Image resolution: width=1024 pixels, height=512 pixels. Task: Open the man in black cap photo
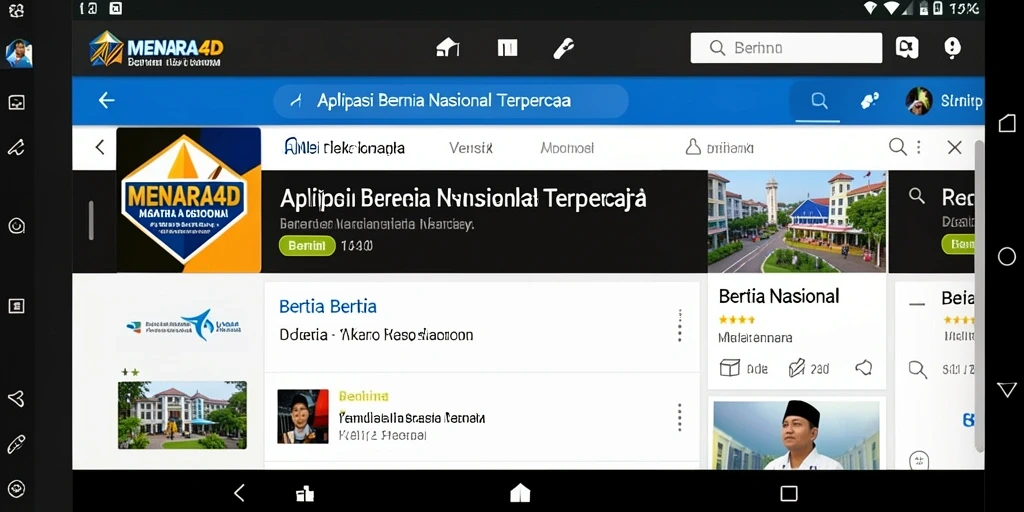tap(797, 436)
